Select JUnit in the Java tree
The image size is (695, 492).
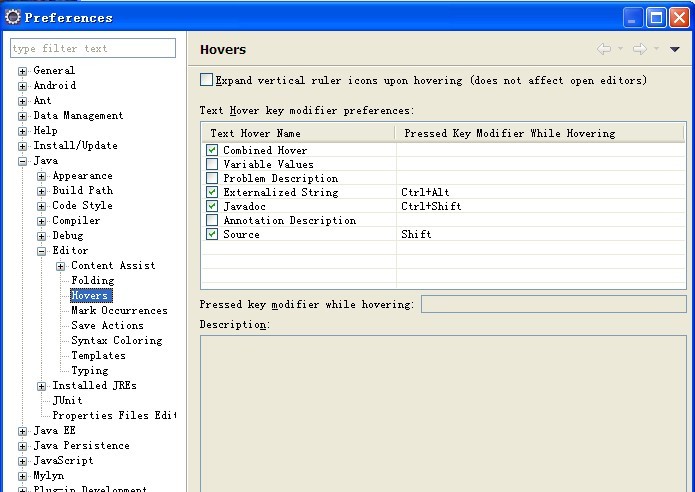click(x=67, y=400)
